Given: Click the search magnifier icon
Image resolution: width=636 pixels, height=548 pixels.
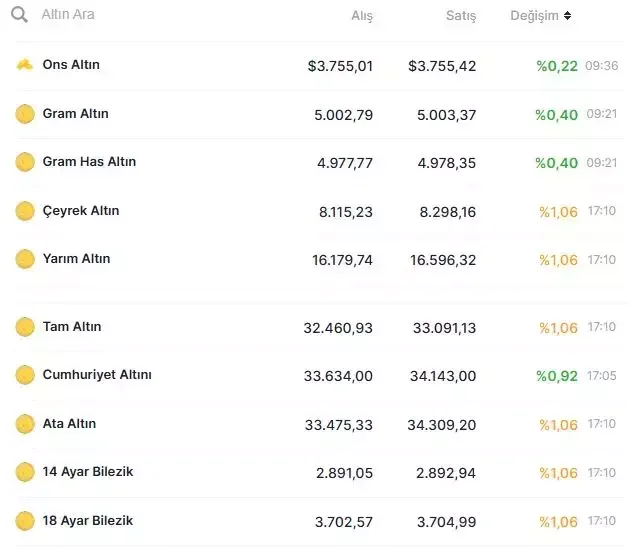Looking at the screenshot, I should tap(19, 16).
